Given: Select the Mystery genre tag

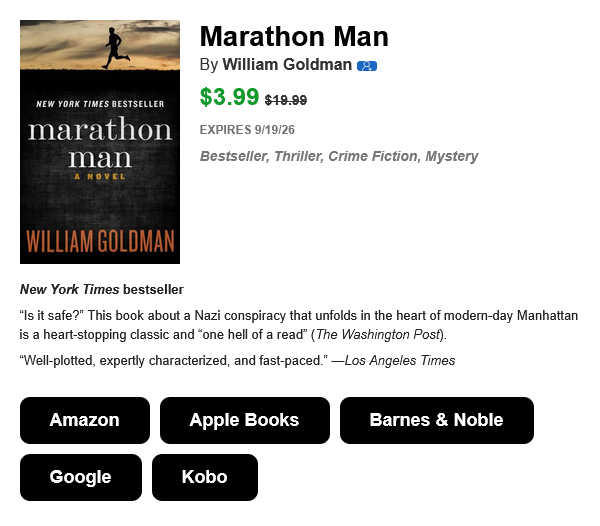Looking at the screenshot, I should pos(452,156).
